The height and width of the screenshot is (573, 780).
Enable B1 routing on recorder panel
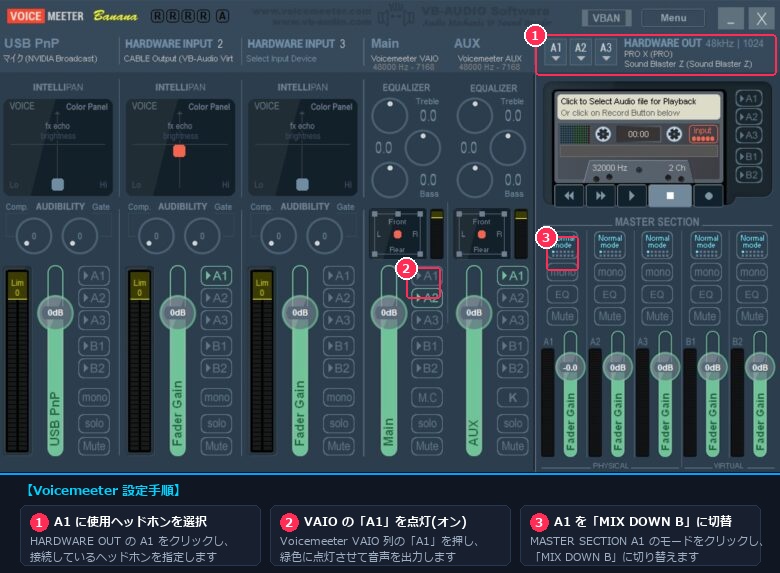(x=748, y=157)
